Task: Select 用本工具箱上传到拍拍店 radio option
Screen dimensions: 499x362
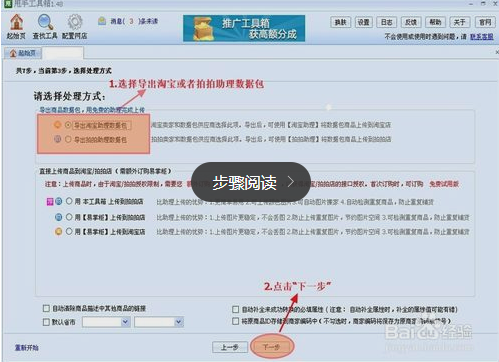Action: coord(69,201)
